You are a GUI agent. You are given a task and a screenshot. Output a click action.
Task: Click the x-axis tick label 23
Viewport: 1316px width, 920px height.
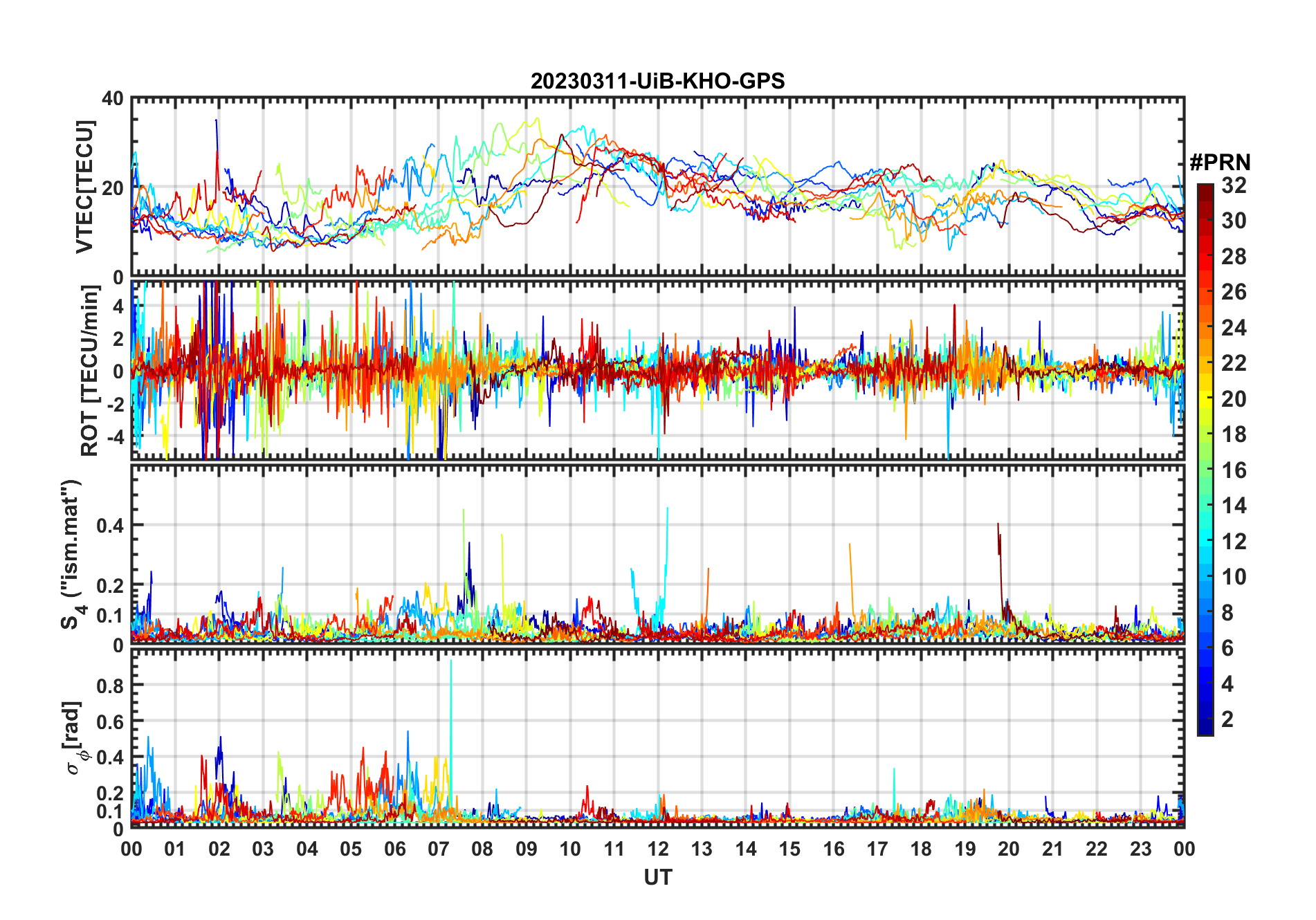tap(1140, 849)
